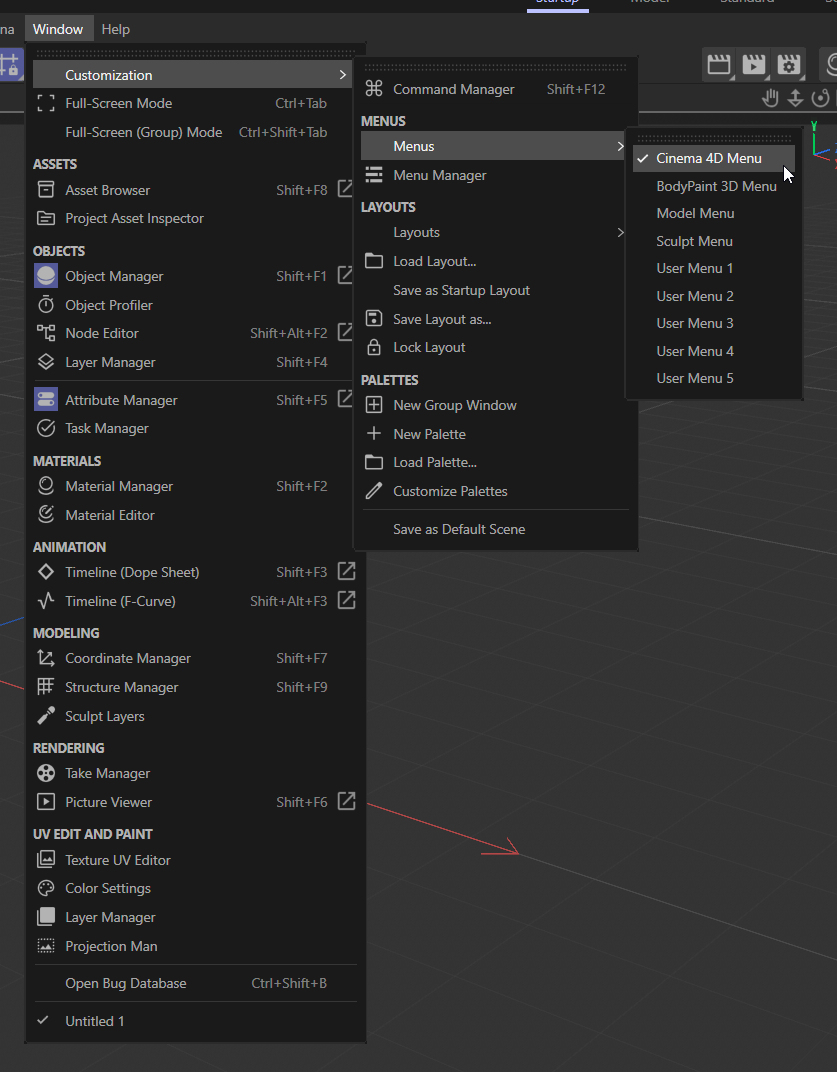Open Attribute Manager in new window icon
This screenshot has width=837, height=1072.
tap(347, 399)
